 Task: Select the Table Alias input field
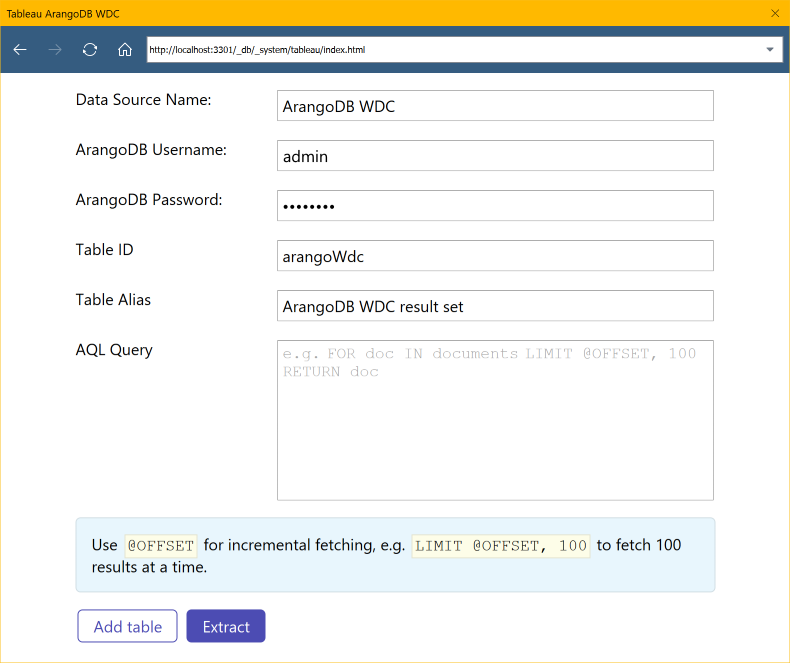tap(495, 305)
